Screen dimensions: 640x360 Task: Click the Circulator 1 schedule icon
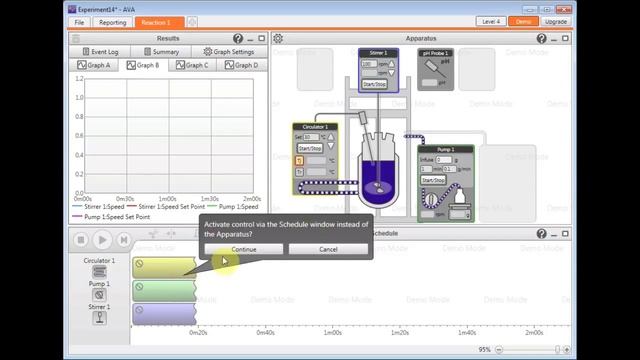[99, 272]
